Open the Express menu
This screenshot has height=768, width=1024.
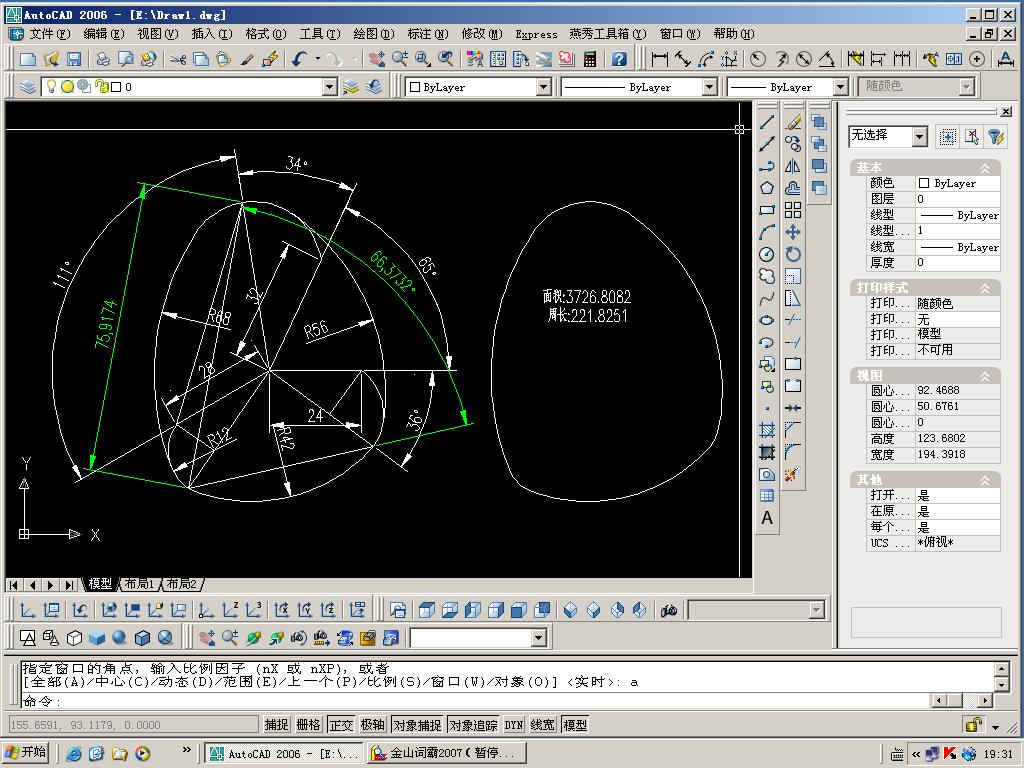(x=536, y=34)
